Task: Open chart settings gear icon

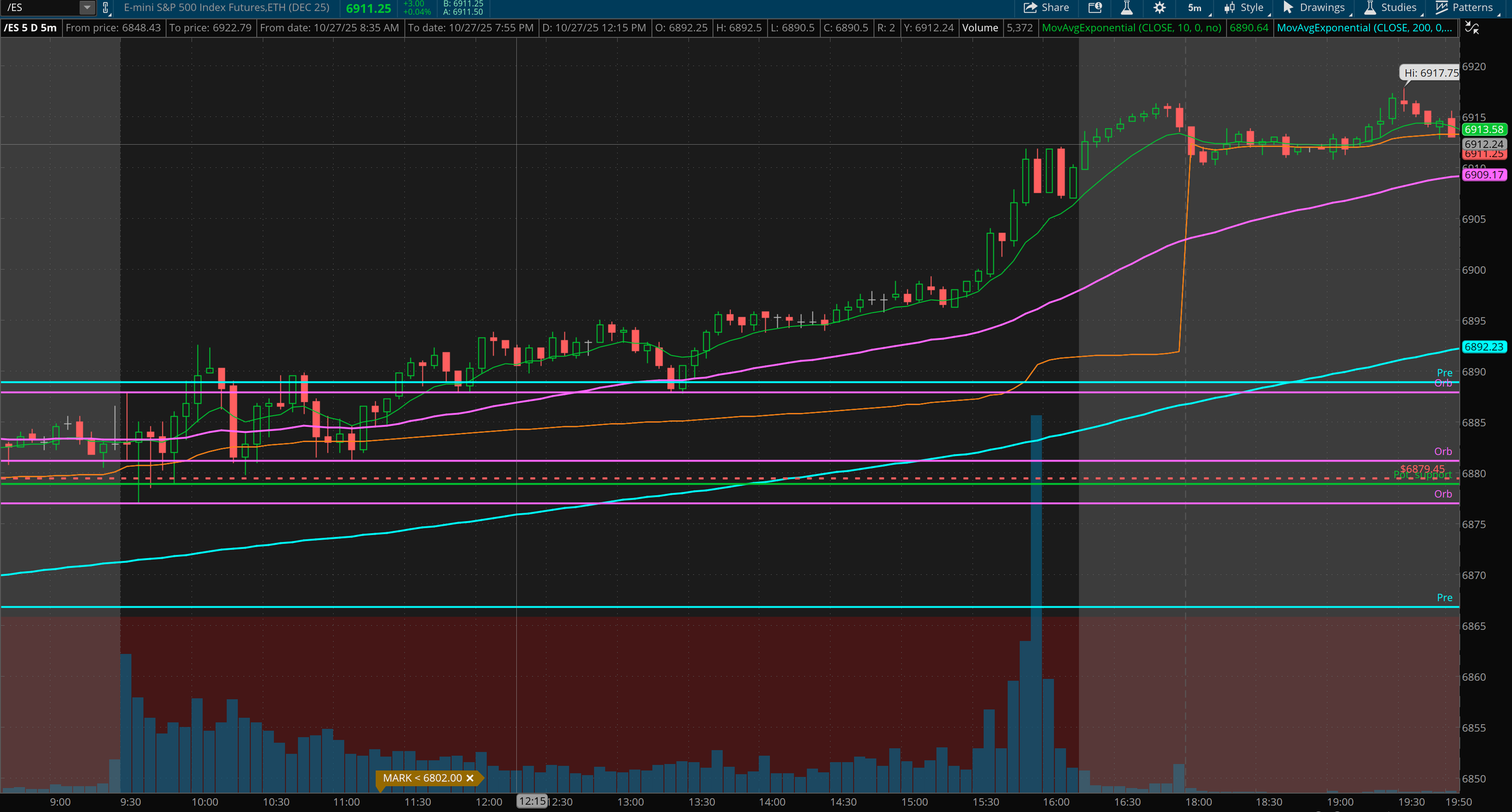Action: point(1159,8)
